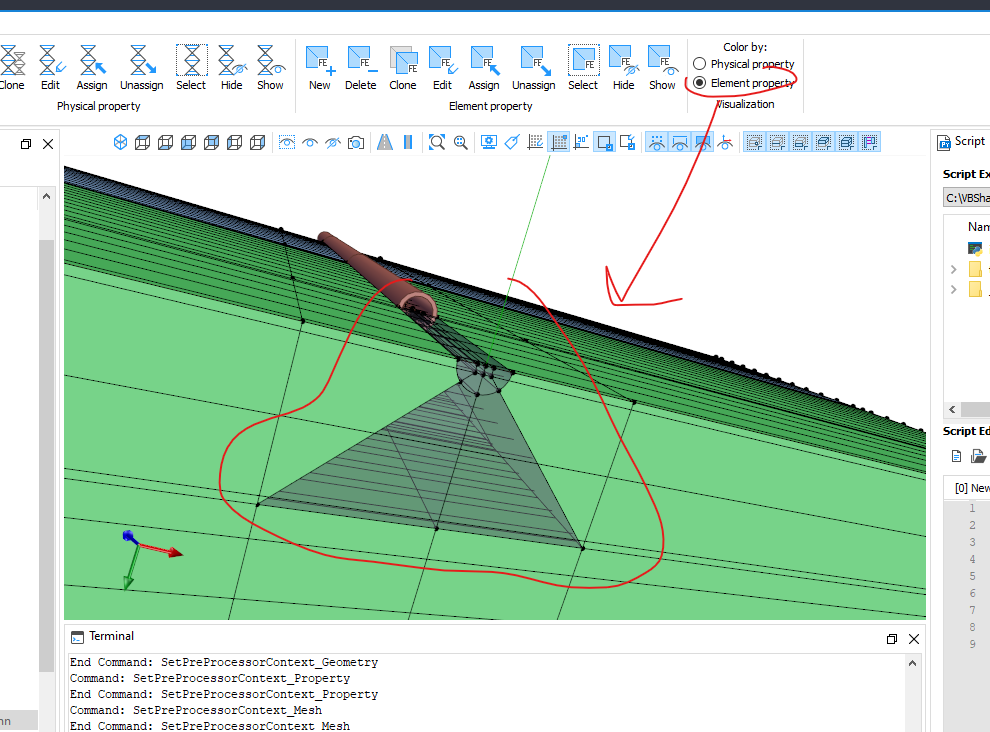The image size is (990, 732).
Task: Click the Script Explorer horizontal scroll left arrow
Action: click(x=952, y=409)
